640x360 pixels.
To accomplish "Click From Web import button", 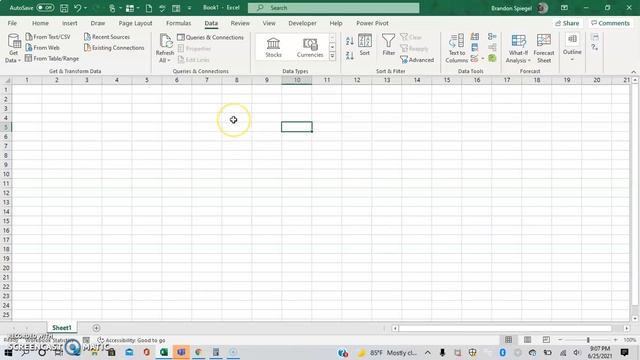I will point(42,48).
